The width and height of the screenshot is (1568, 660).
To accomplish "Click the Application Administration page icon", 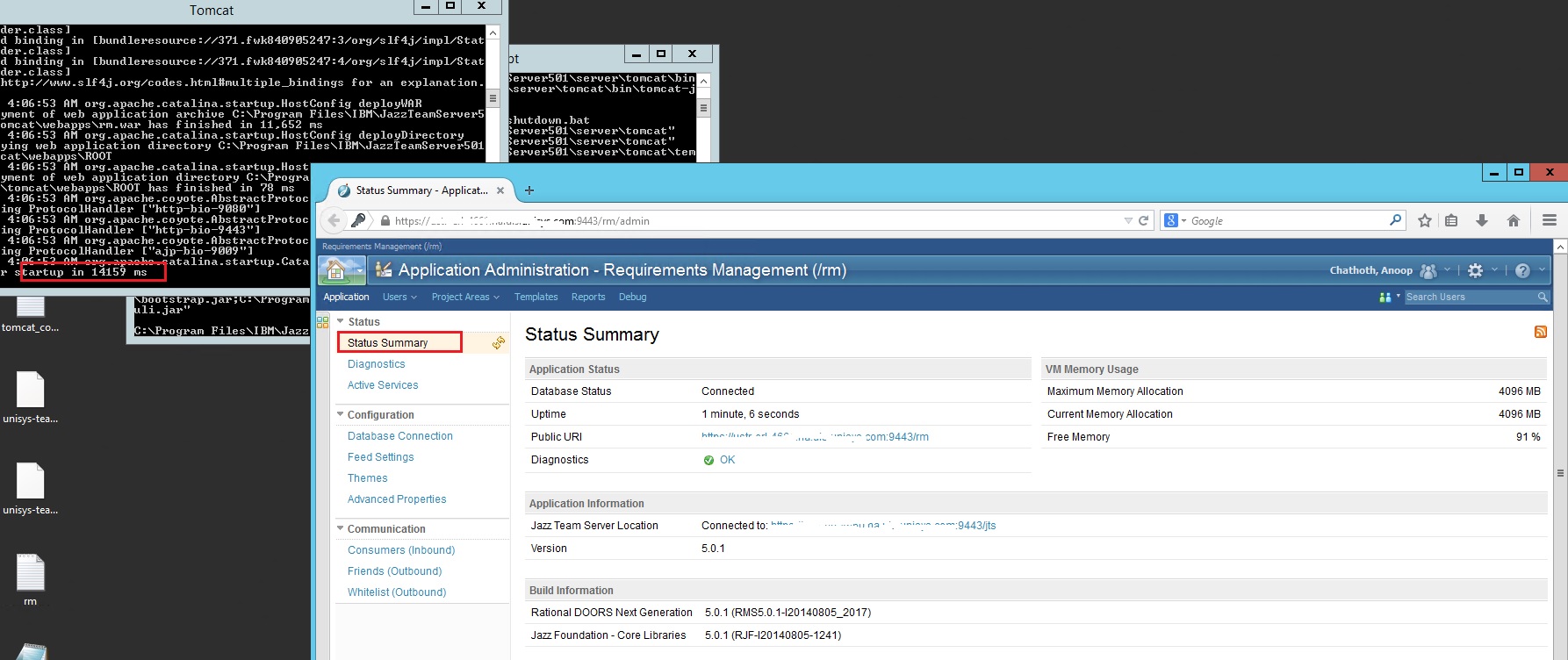I will 384,270.
